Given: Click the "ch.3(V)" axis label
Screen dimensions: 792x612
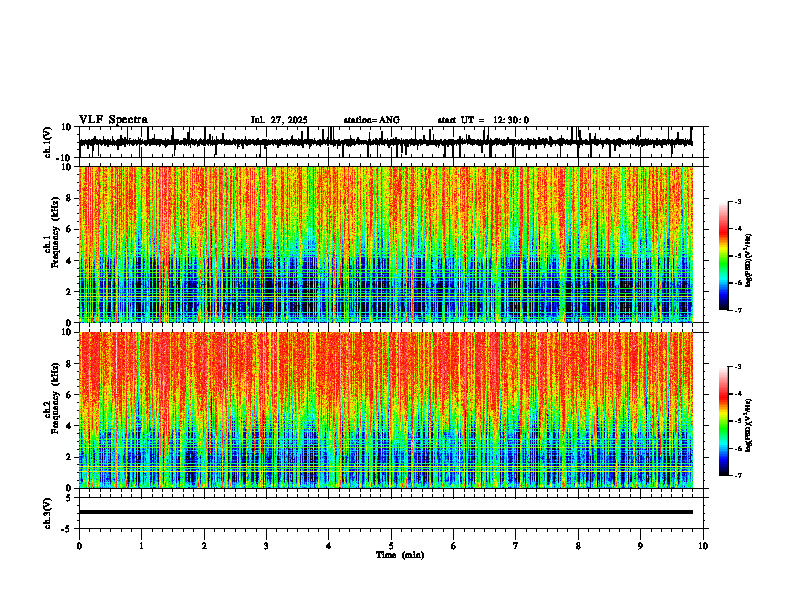Looking at the screenshot, I should click(x=49, y=513).
